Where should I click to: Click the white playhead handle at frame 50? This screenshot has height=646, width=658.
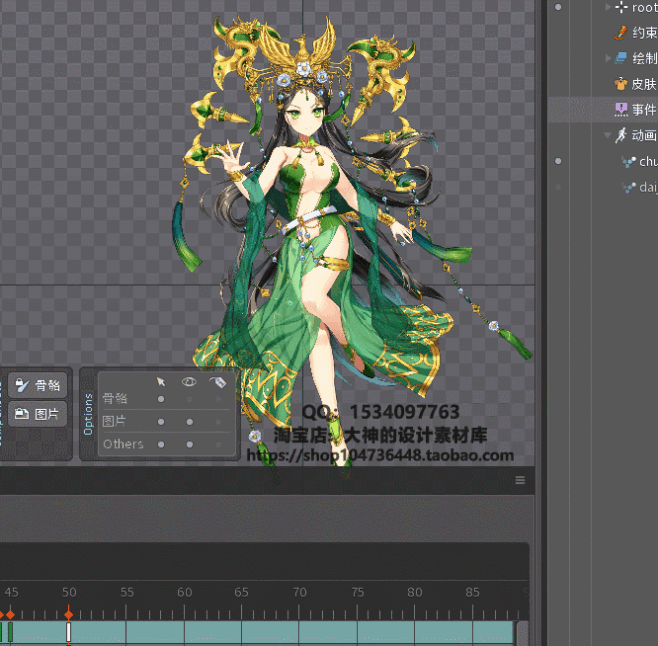click(x=68, y=632)
